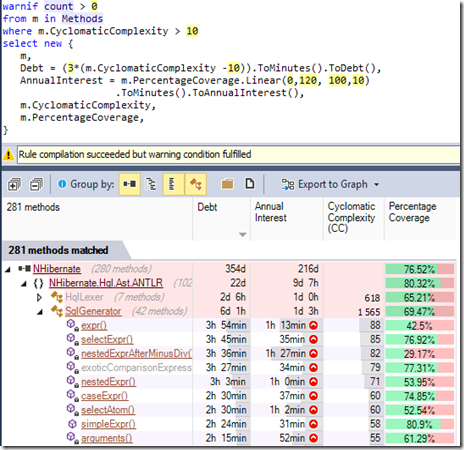Click the 42.5% coverage bar for expr()

click(x=420, y=325)
